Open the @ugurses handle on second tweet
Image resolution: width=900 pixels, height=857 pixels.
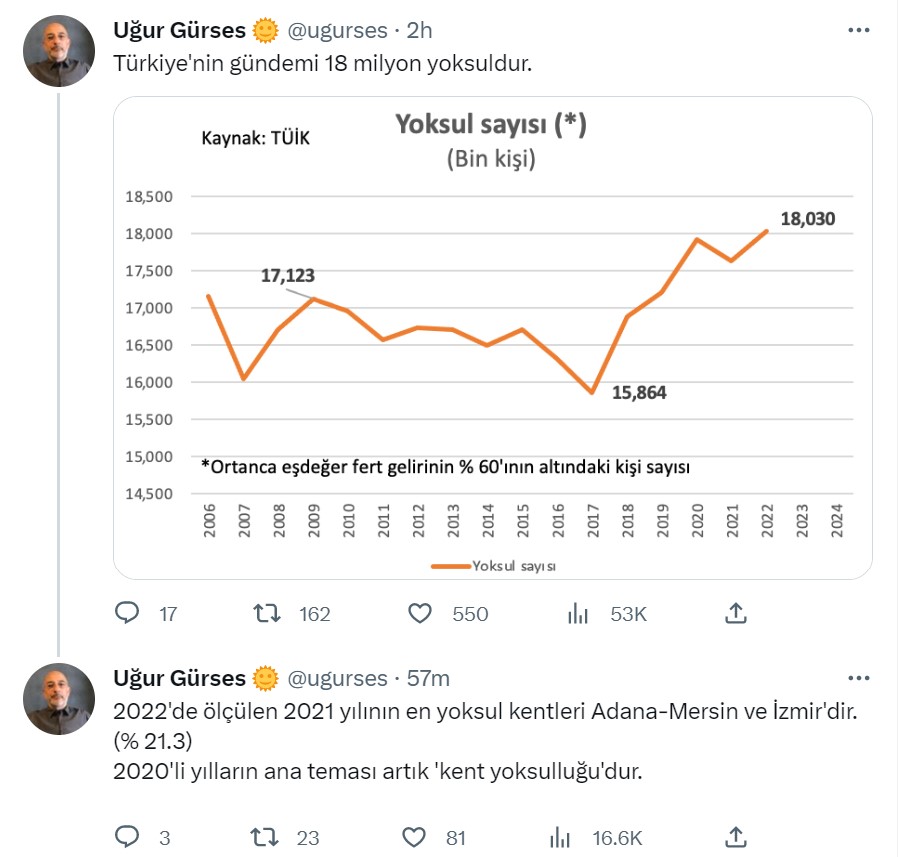click(x=337, y=678)
